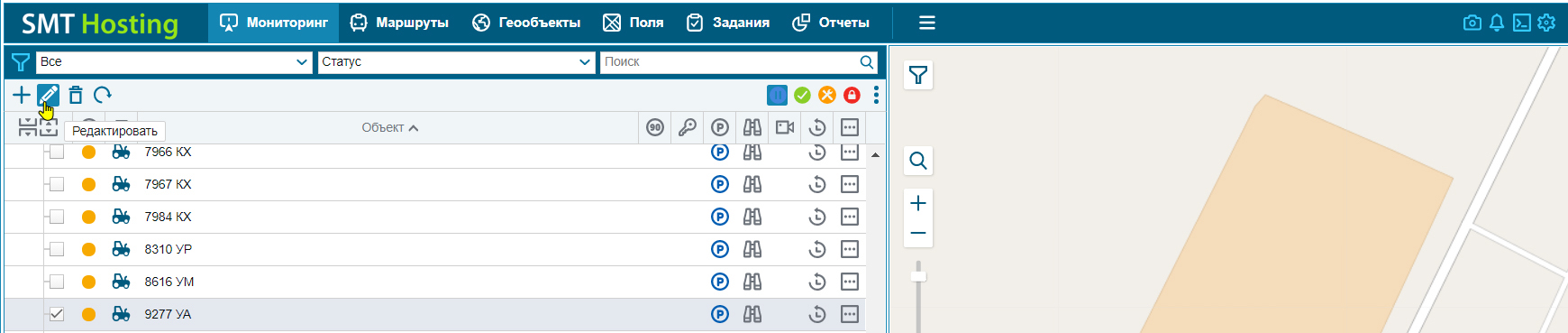Open the Задания tab
The width and height of the screenshot is (1568, 333).
(728, 23)
